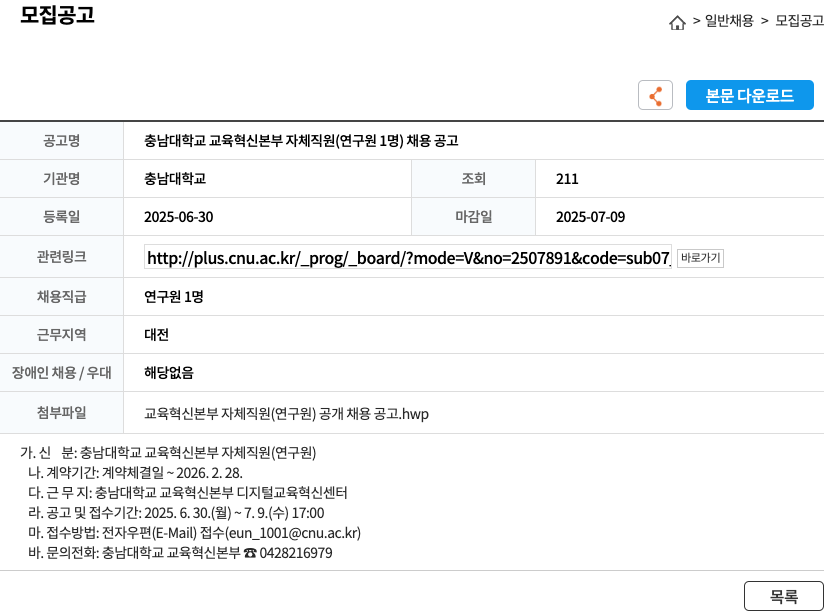Click the workplace line 디지털교육혁신센터
This screenshot has width=824, height=611.
coord(188,493)
